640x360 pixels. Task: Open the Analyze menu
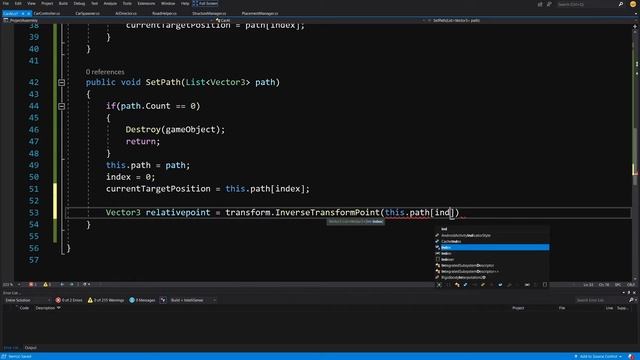pyautogui.click(x=110, y=3)
